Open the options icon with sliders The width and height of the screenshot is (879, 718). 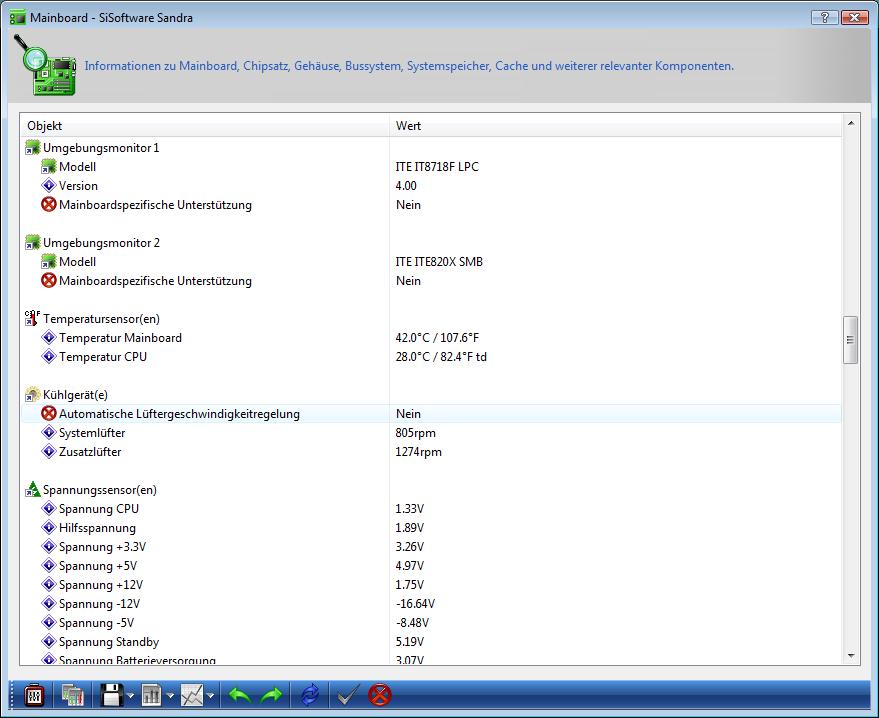tap(34, 695)
